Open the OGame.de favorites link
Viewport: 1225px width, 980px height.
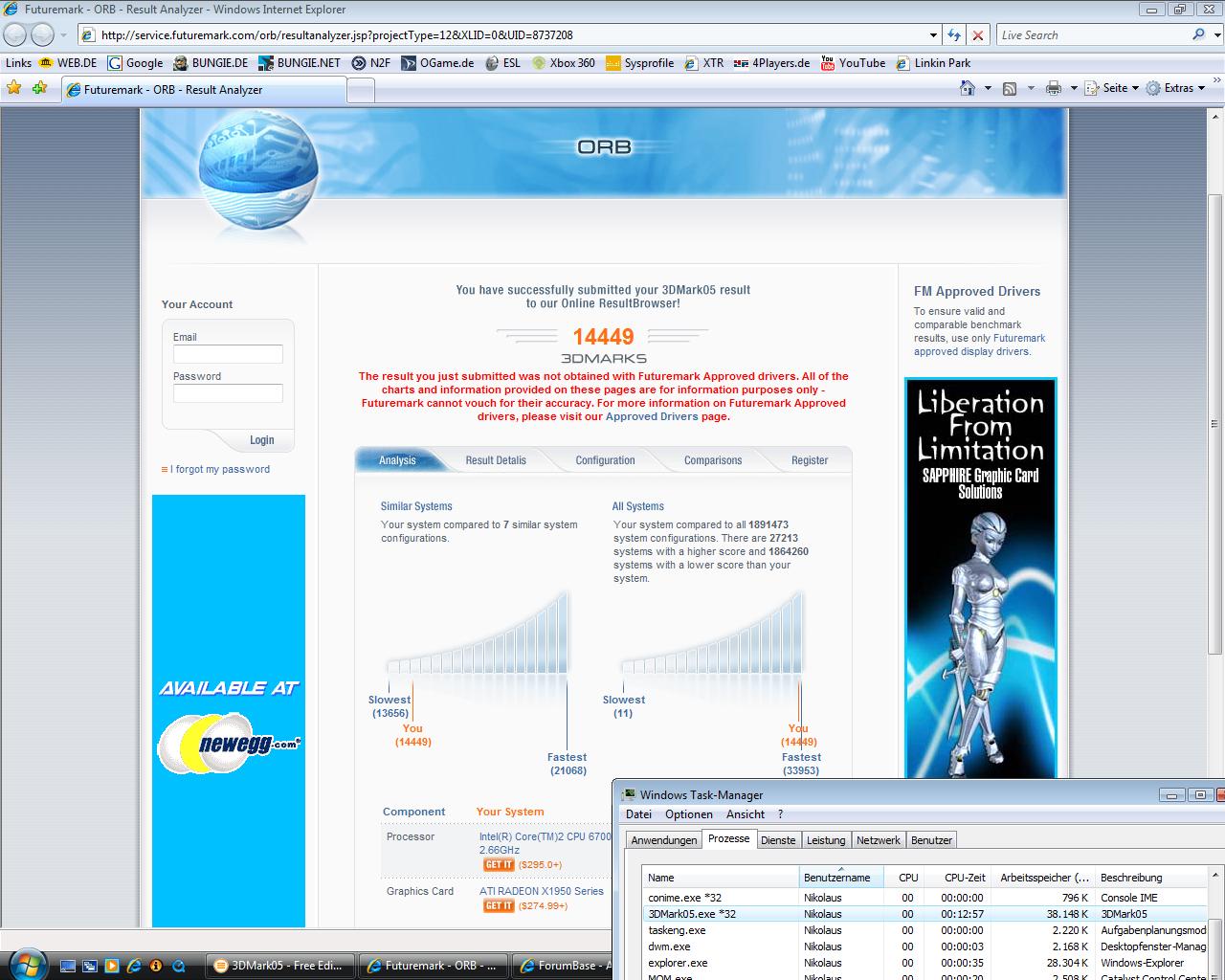click(437, 63)
